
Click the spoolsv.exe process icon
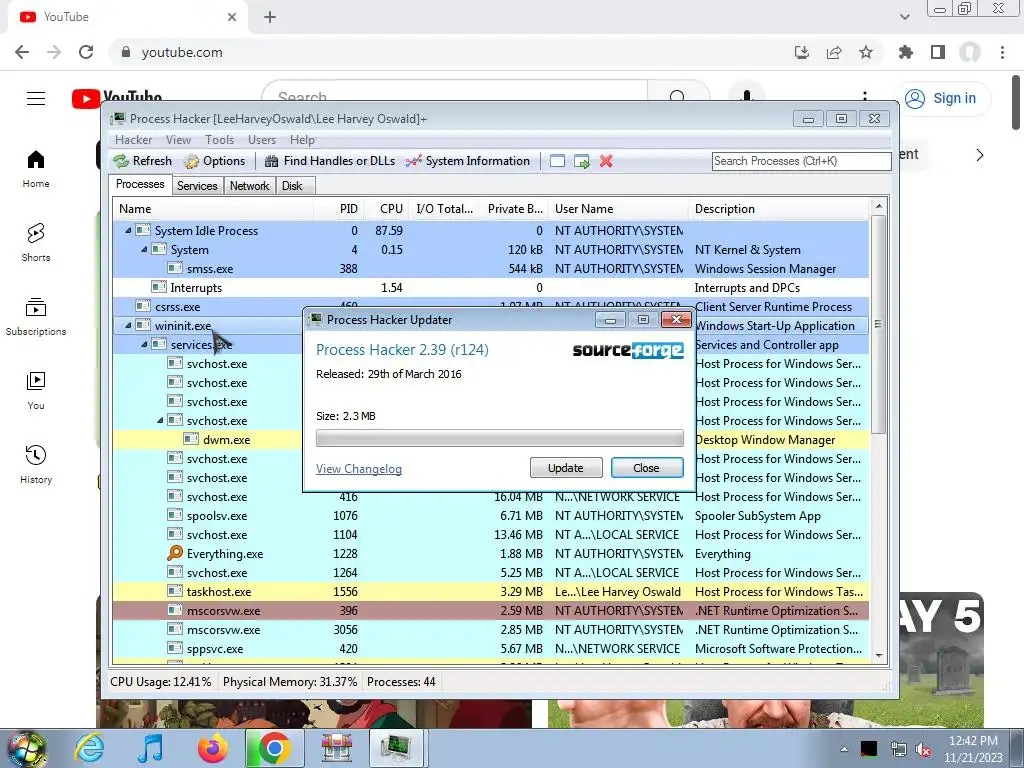coord(175,516)
